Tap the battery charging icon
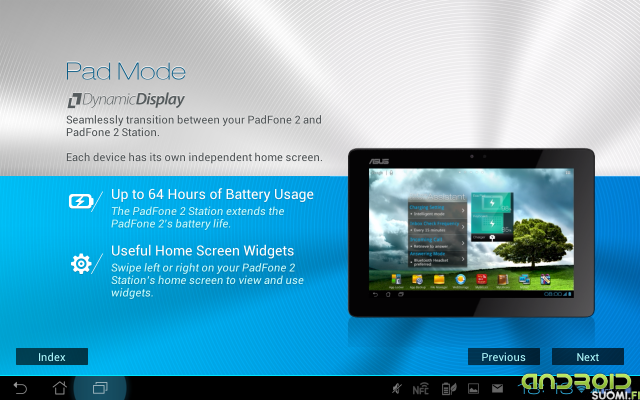Screen dimensions: 640x400 pyautogui.click(x=81, y=201)
